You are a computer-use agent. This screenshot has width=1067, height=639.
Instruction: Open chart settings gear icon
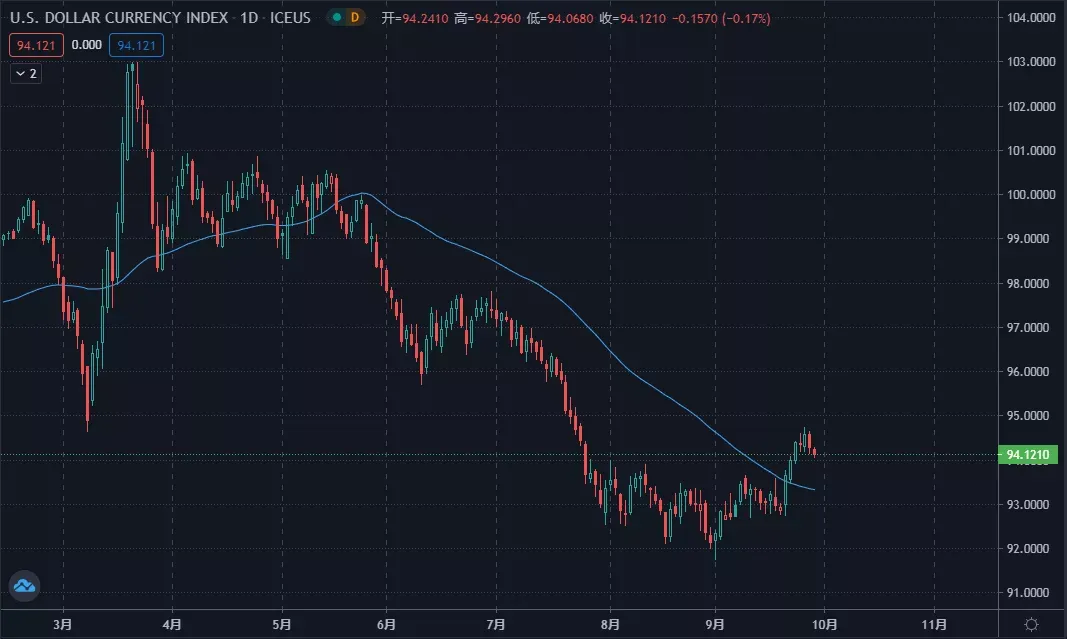tap(1032, 624)
